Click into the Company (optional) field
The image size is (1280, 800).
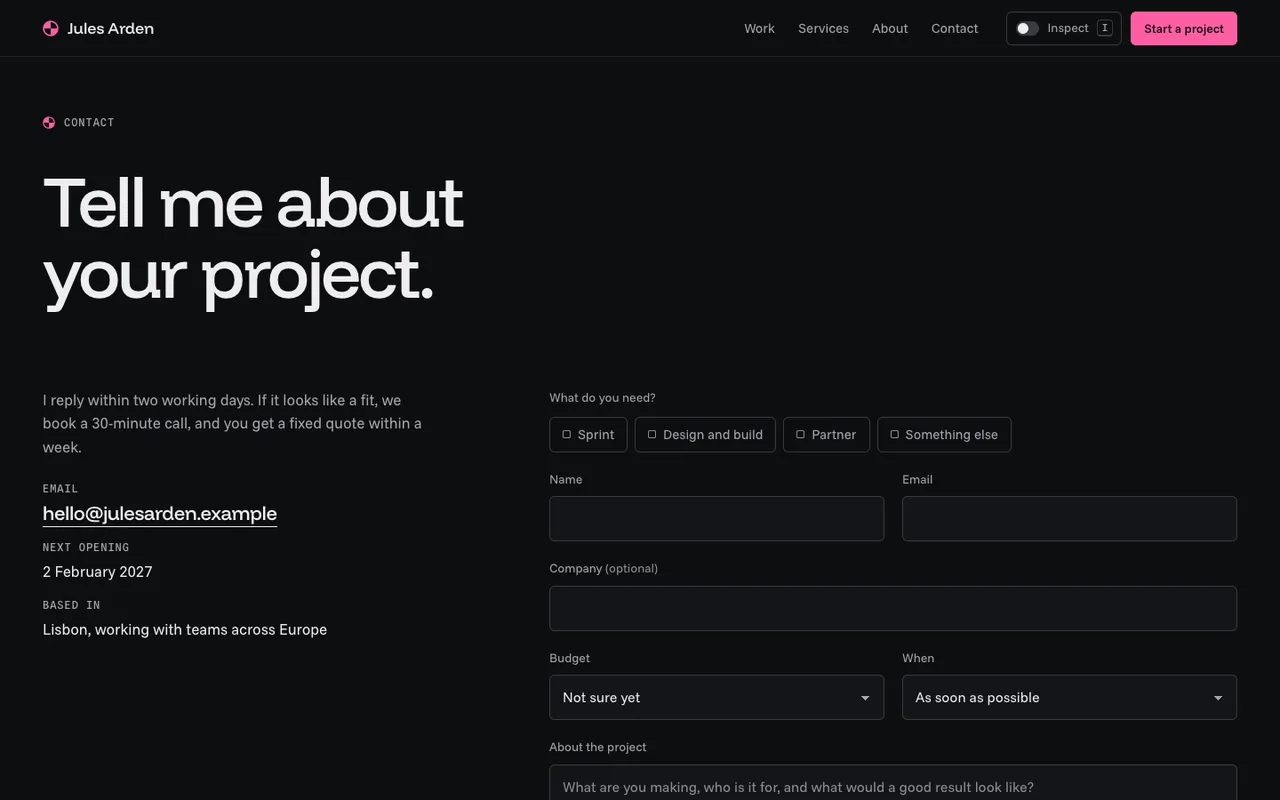(893, 609)
